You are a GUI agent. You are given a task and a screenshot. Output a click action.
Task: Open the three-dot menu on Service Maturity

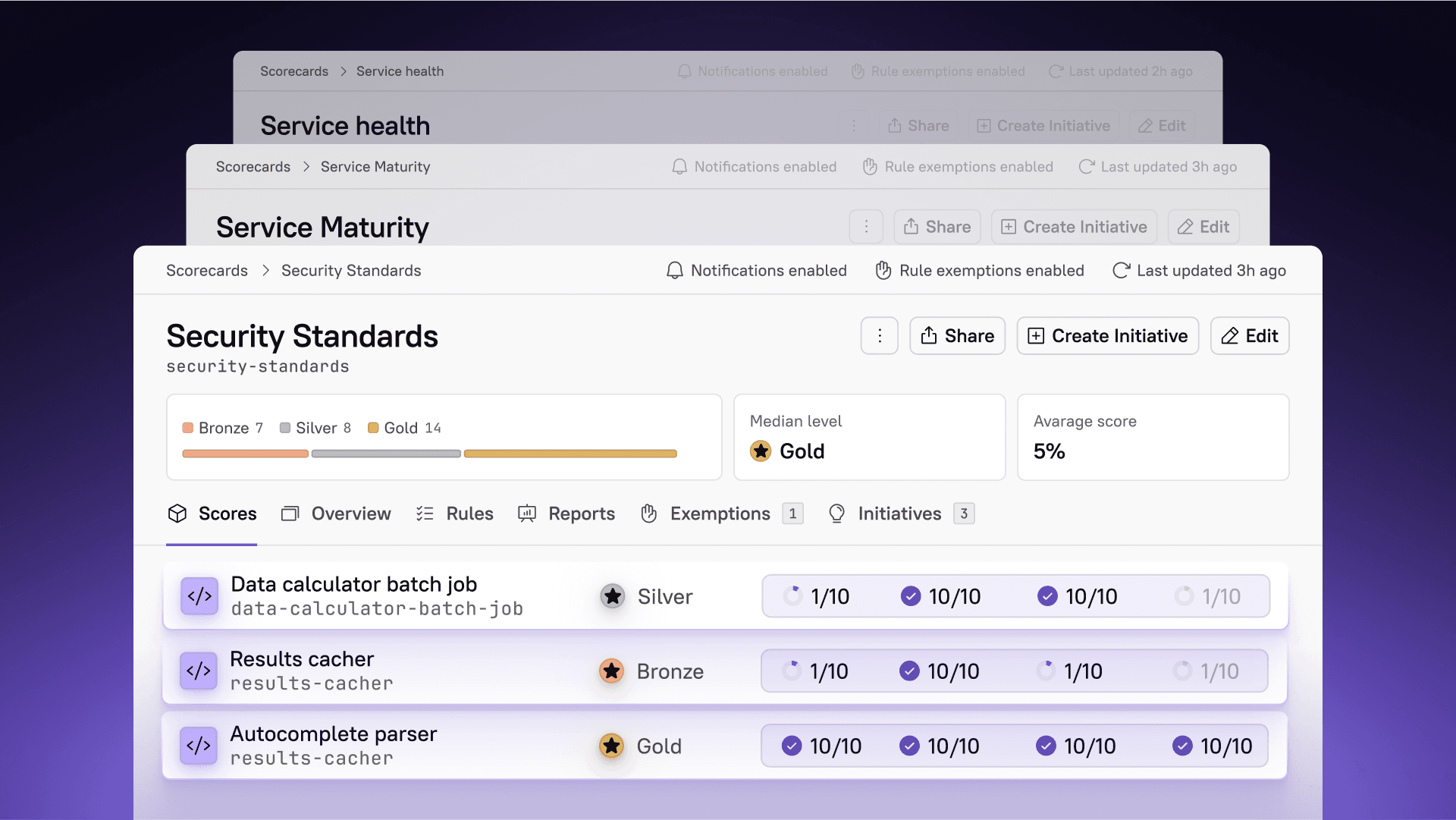(866, 226)
